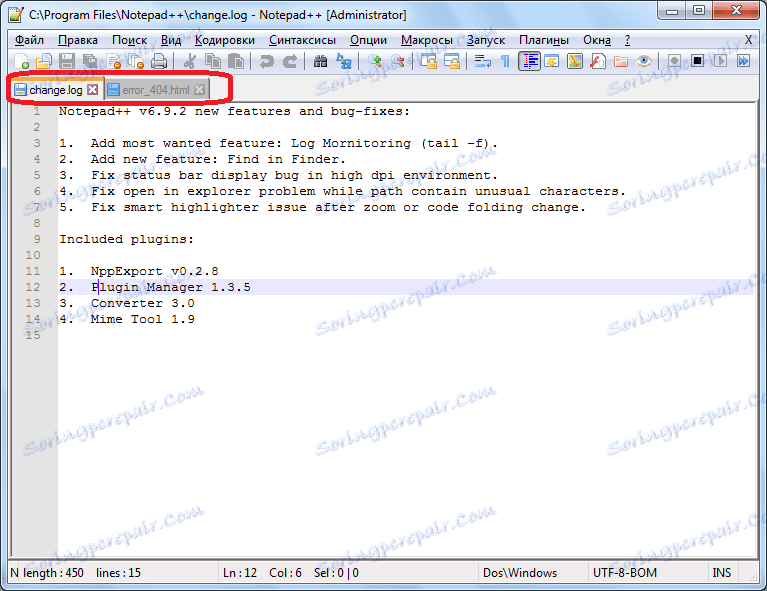Click the Zoom In magnifier icon

pos(375,62)
